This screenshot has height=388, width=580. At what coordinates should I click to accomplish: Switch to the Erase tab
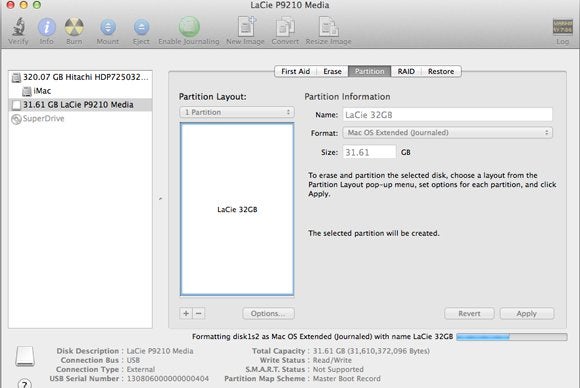click(x=332, y=71)
